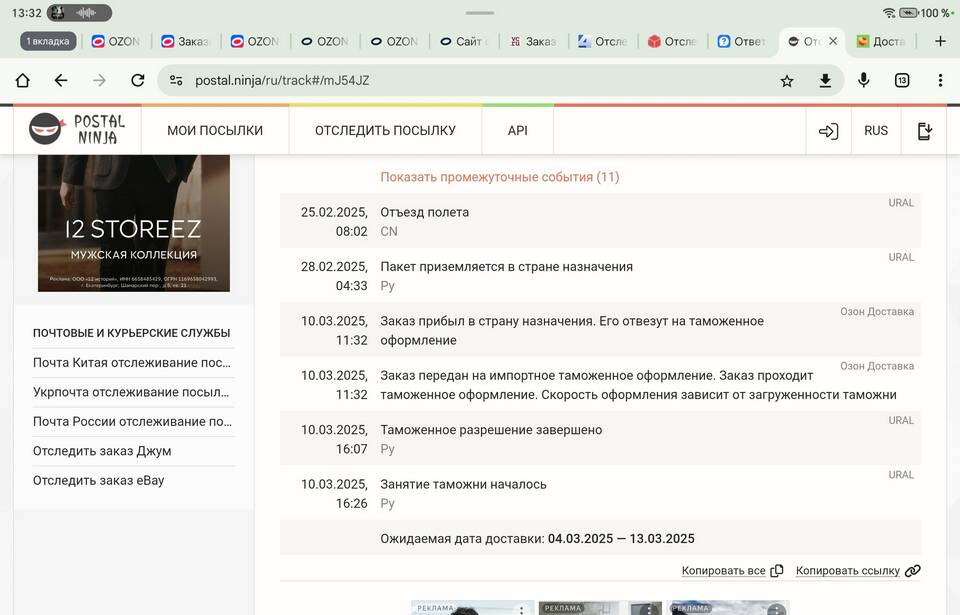This screenshot has width=960, height=615.
Task: Bookmark page with the star icon
Action: [787, 81]
